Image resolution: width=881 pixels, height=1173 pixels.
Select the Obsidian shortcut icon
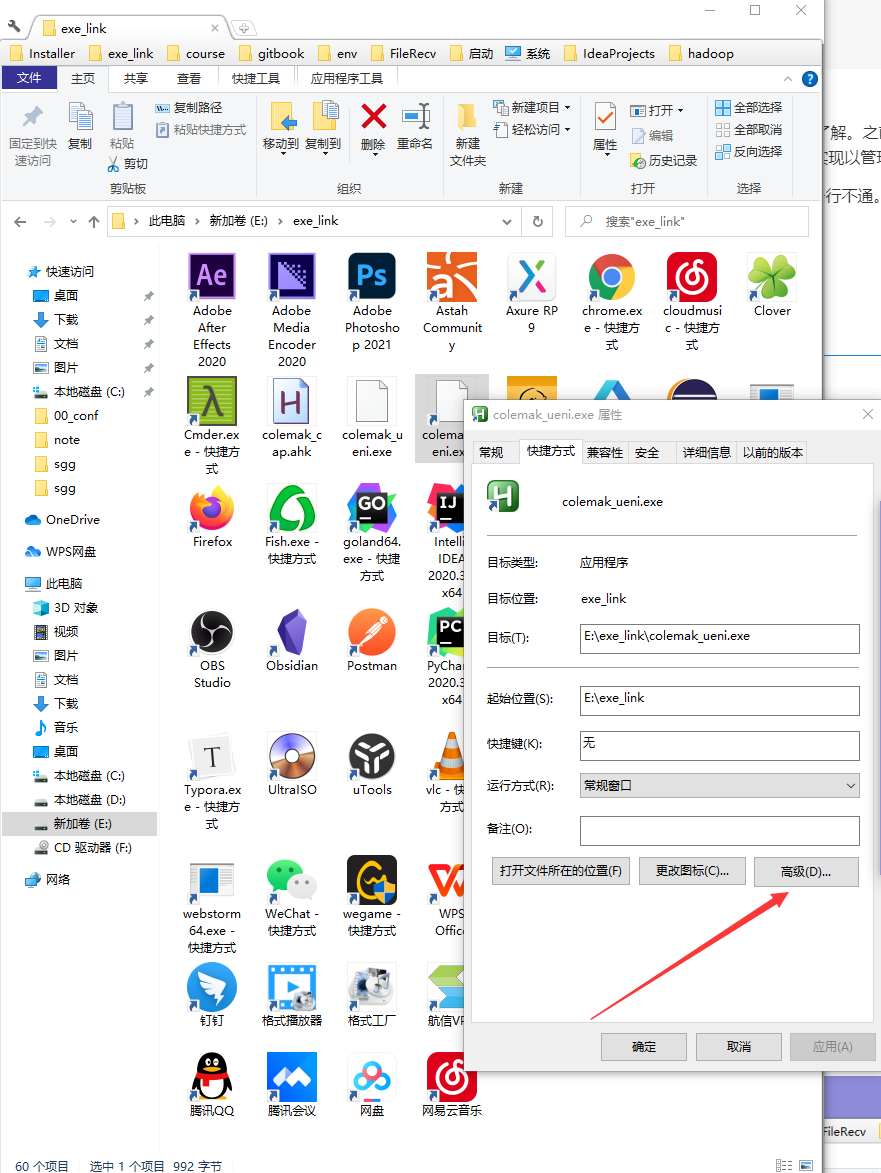pos(292,632)
